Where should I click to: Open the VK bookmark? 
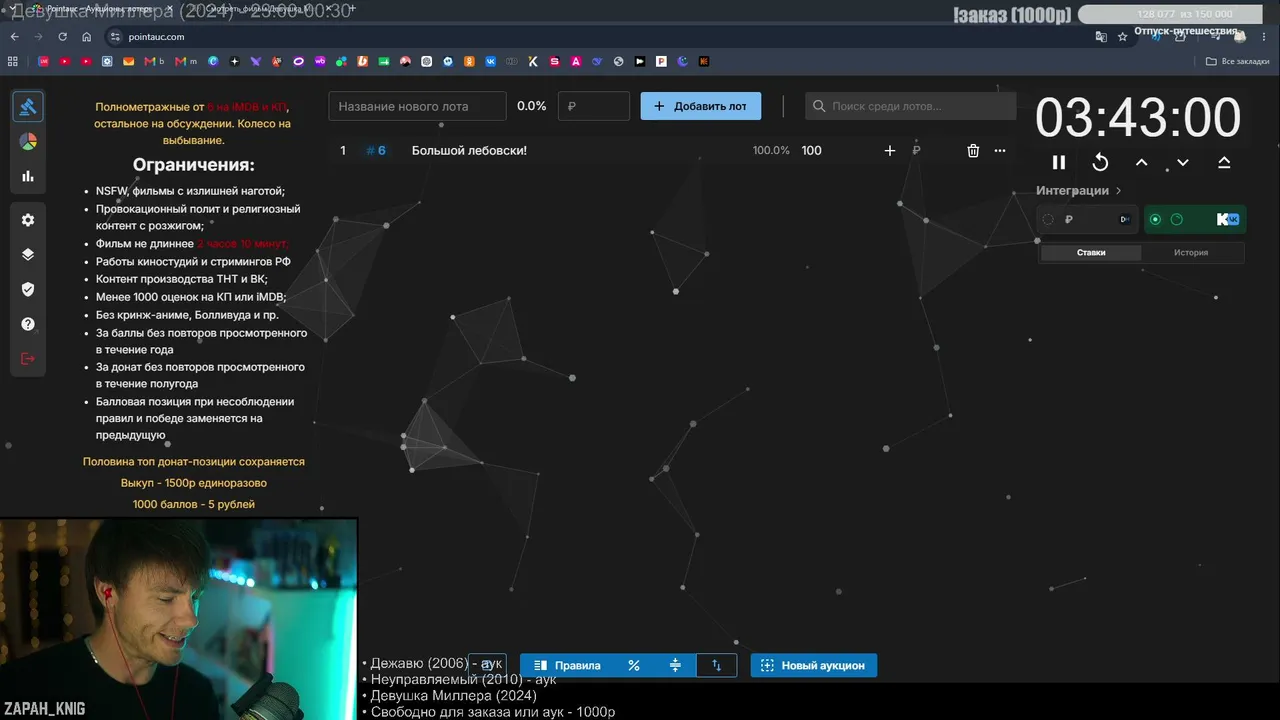pyautogui.click(x=491, y=61)
